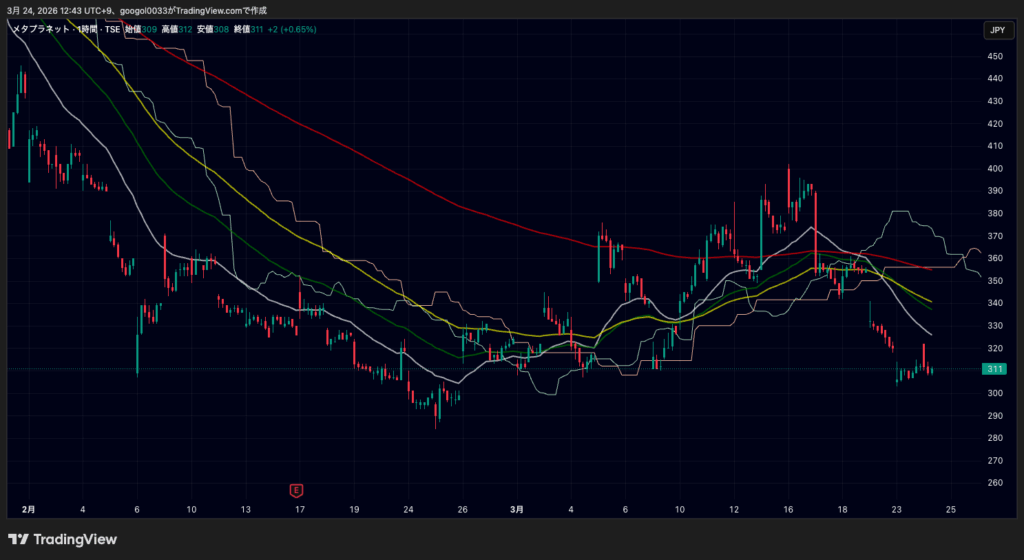Image resolution: width=1024 pixels, height=560 pixels.
Task: Click the 13 date label on time axis
Action: pyautogui.click(x=246, y=510)
